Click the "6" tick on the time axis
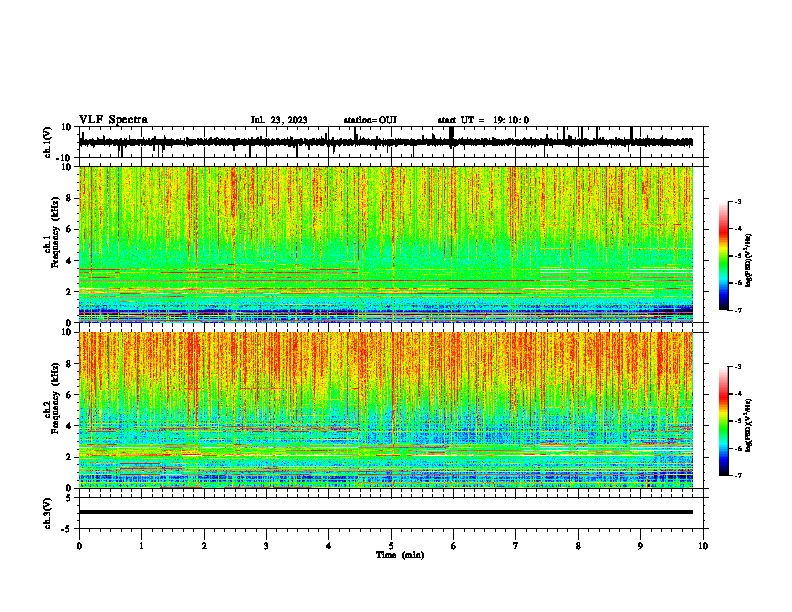This screenshot has width=792, height=612. [454, 546]
